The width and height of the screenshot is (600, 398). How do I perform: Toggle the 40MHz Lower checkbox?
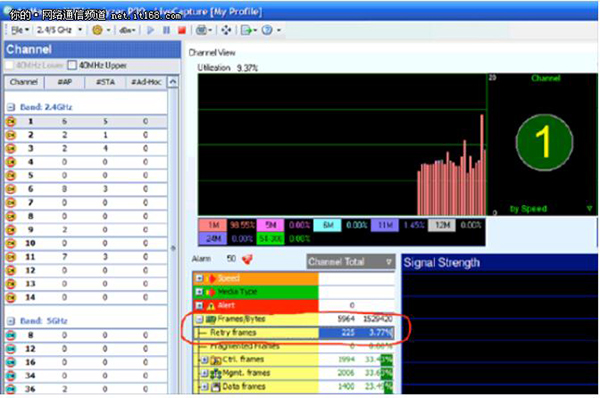pyautogui.click(x=9, y=65)
